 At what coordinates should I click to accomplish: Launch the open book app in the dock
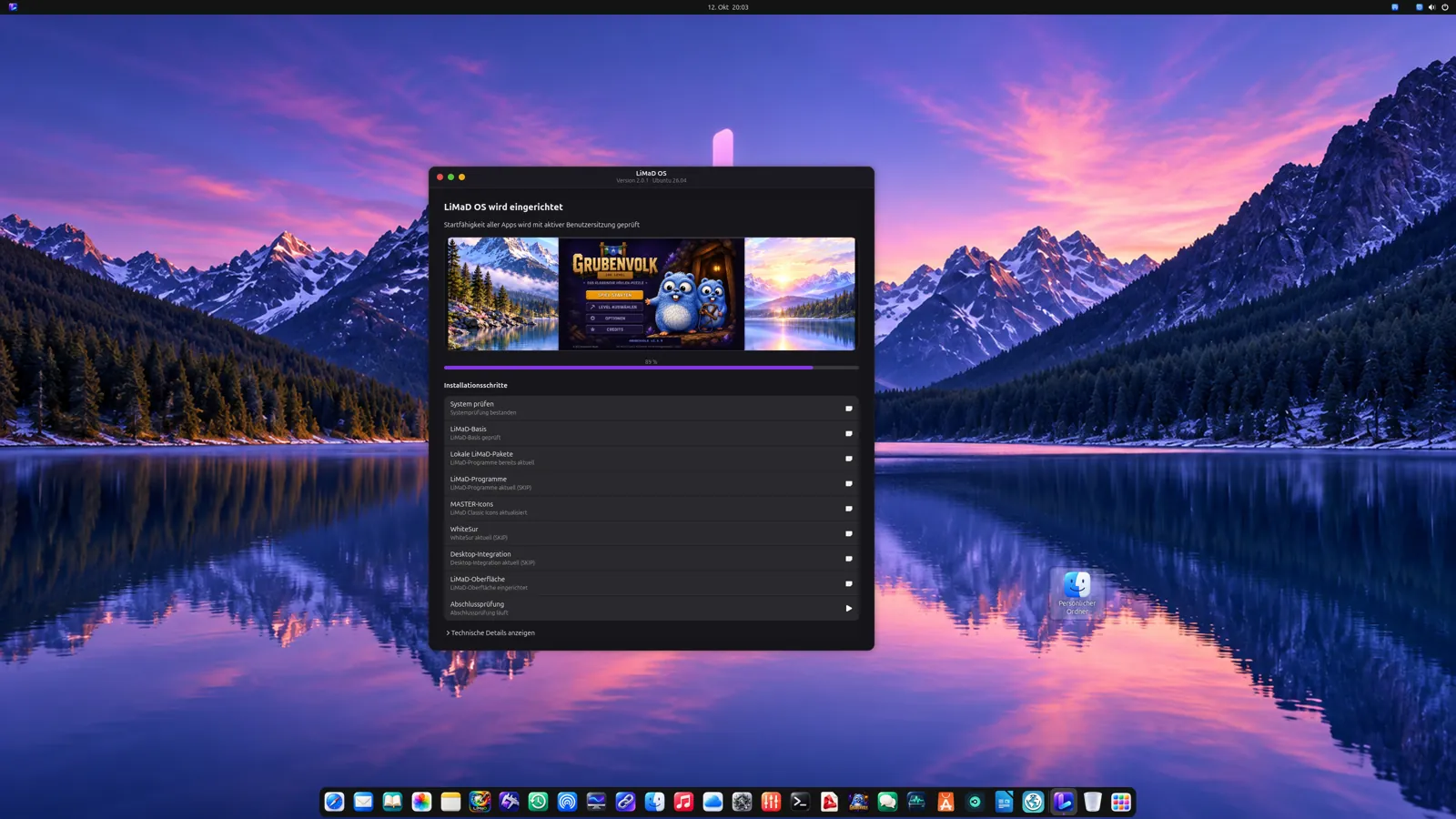coord(392,802)
